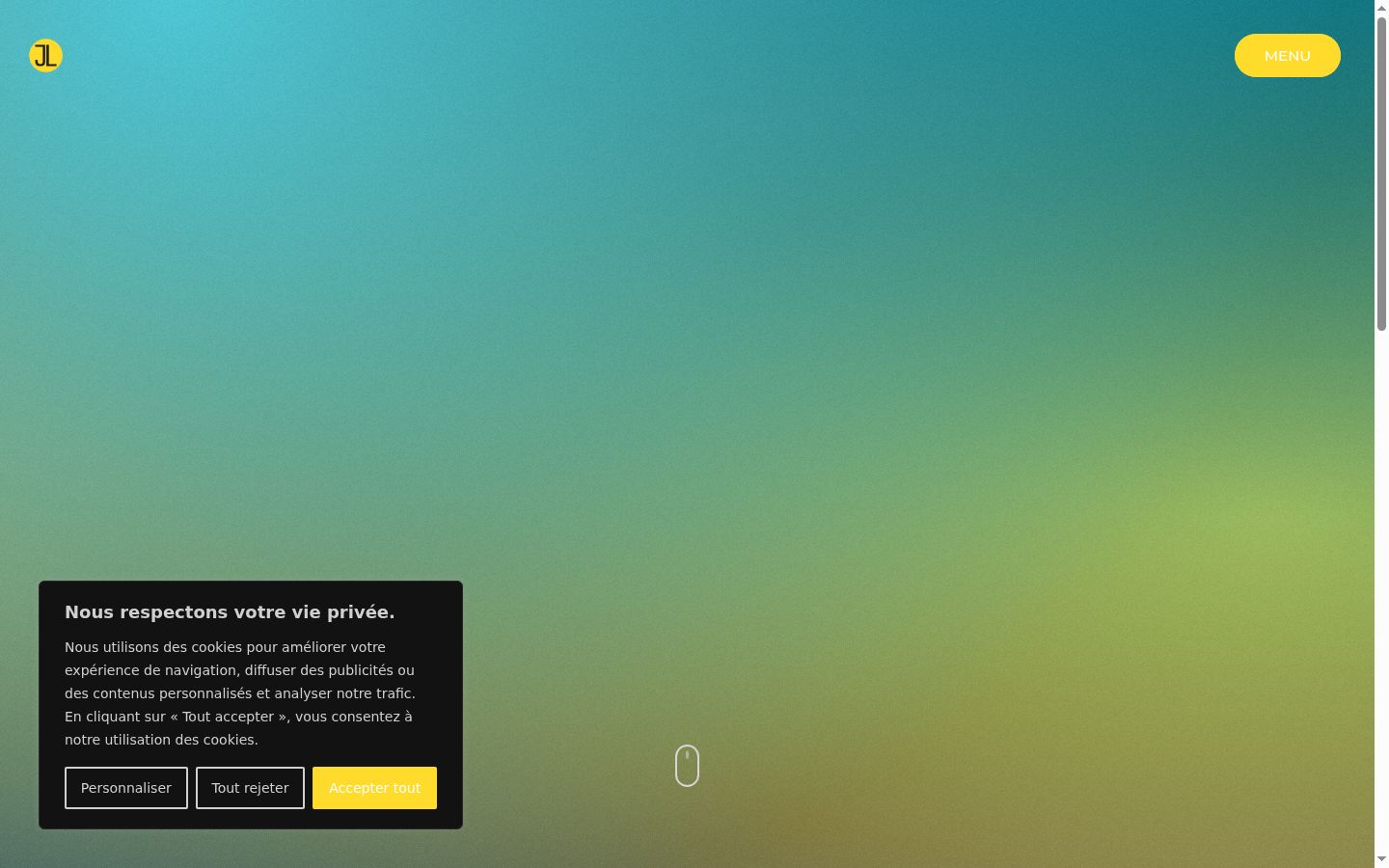Click the empty scrollbar track below the thumb
The width and height of the screenshot is (1389, 868).
1381,588
